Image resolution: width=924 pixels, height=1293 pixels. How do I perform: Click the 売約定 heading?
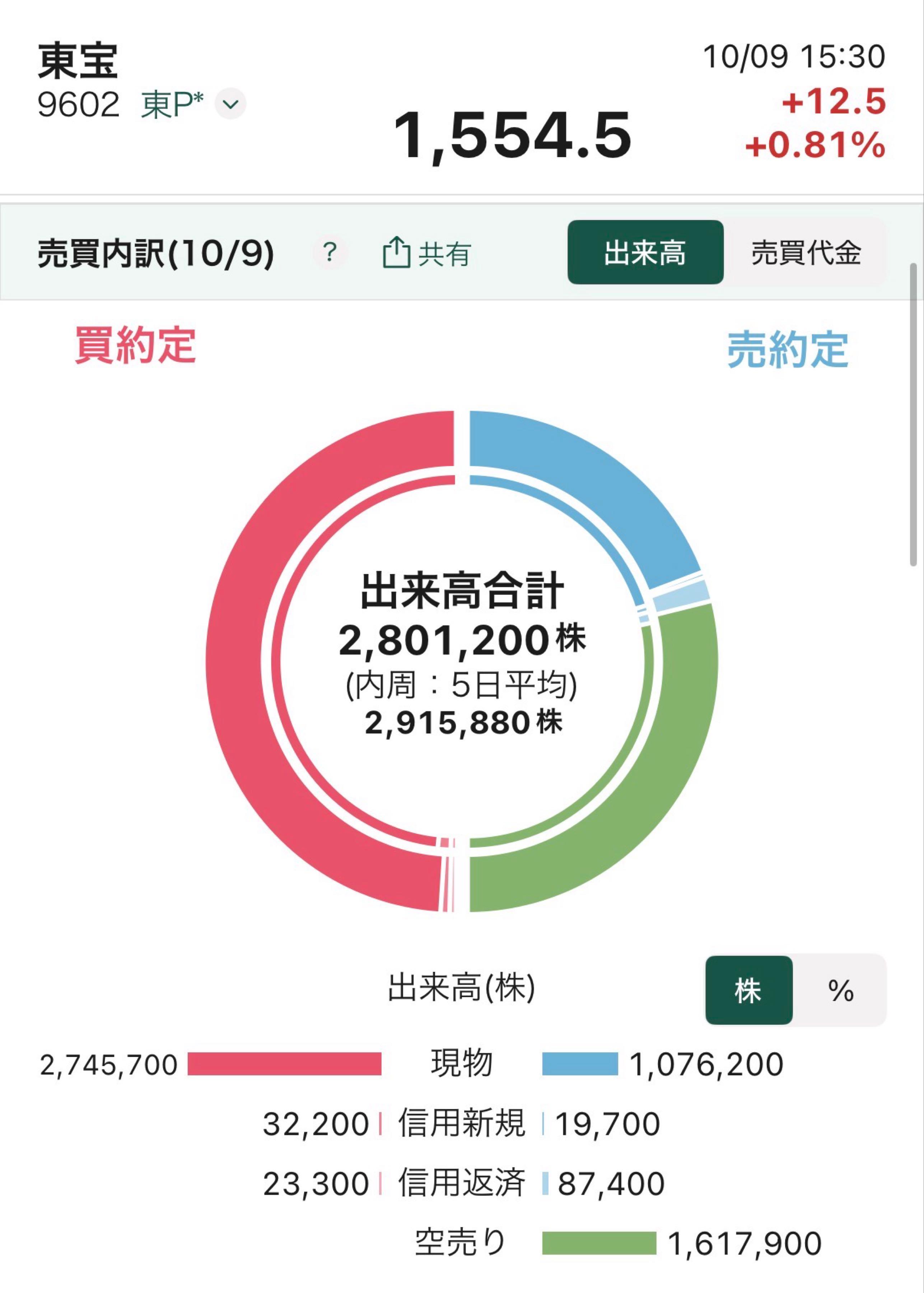click(788, 349)
